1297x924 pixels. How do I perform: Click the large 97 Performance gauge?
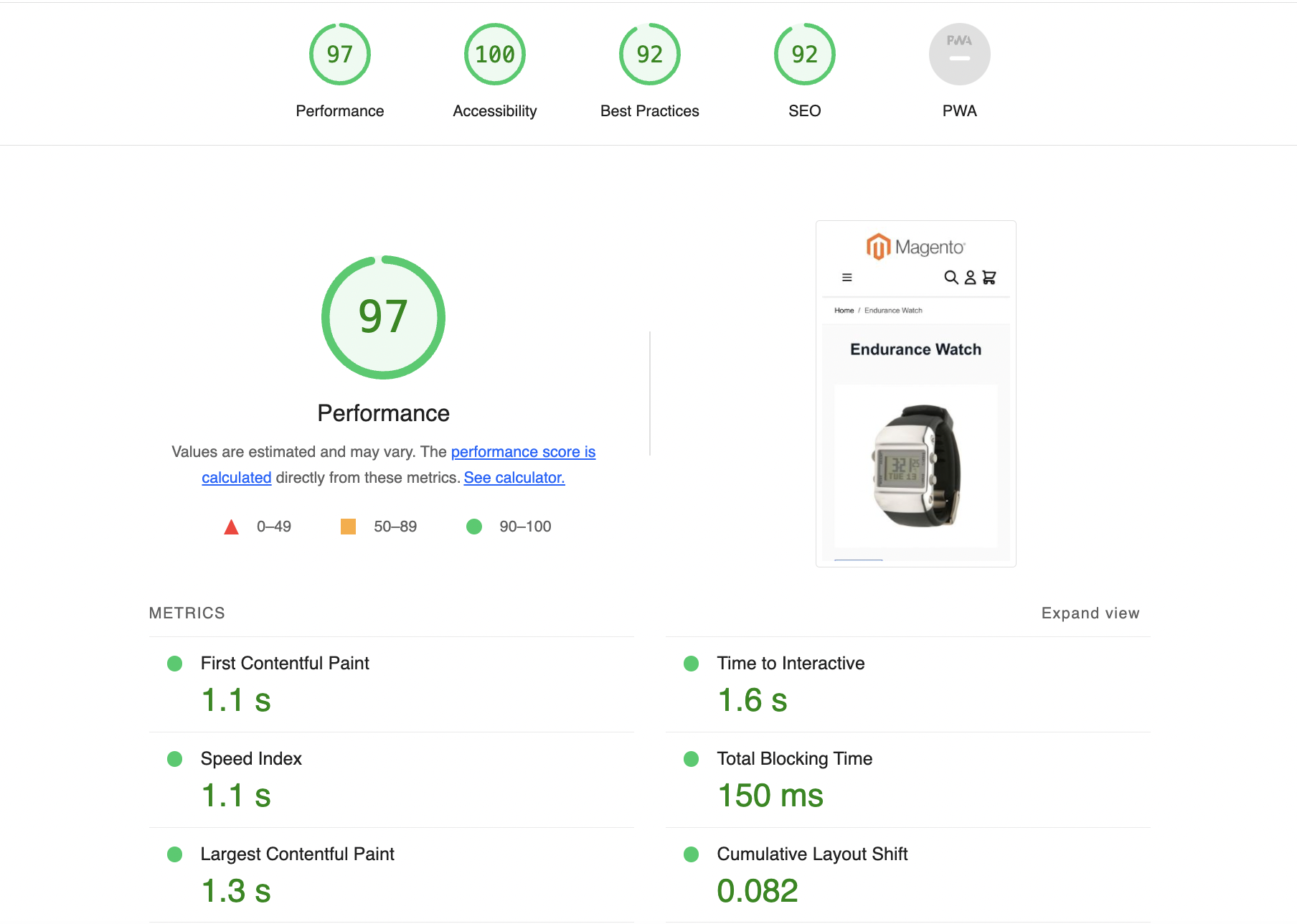pos(383,317)
